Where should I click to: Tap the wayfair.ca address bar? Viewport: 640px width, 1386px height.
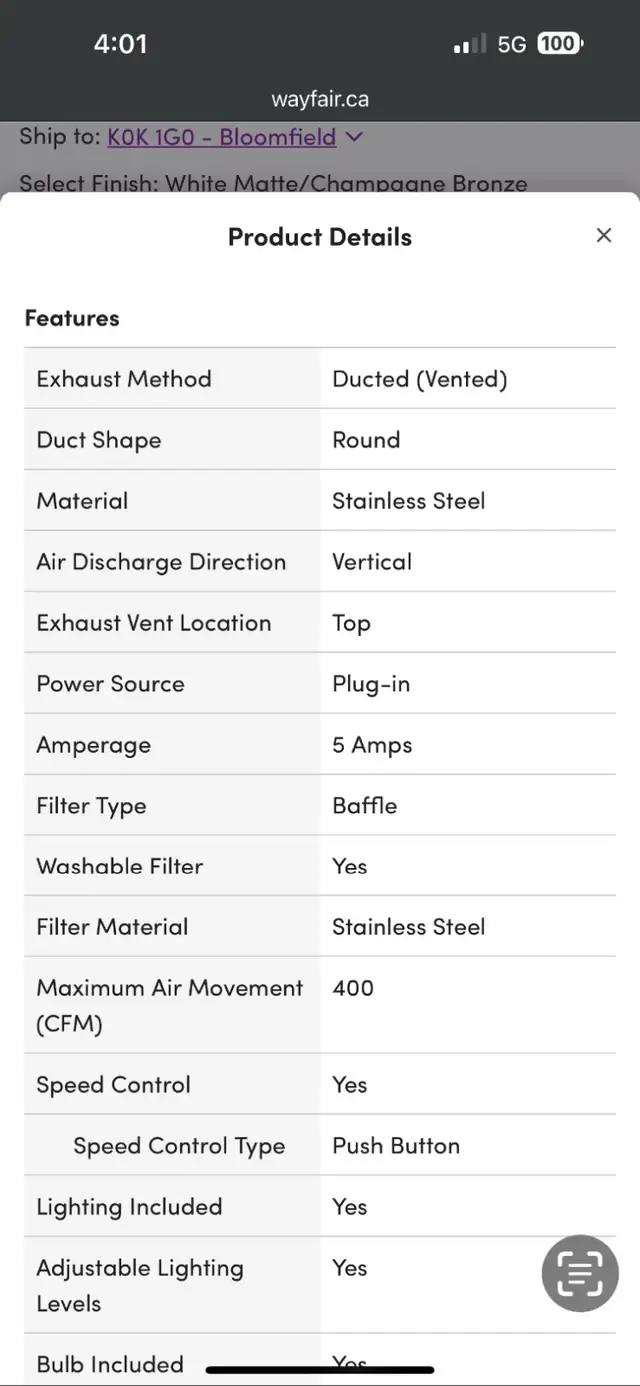320,99
